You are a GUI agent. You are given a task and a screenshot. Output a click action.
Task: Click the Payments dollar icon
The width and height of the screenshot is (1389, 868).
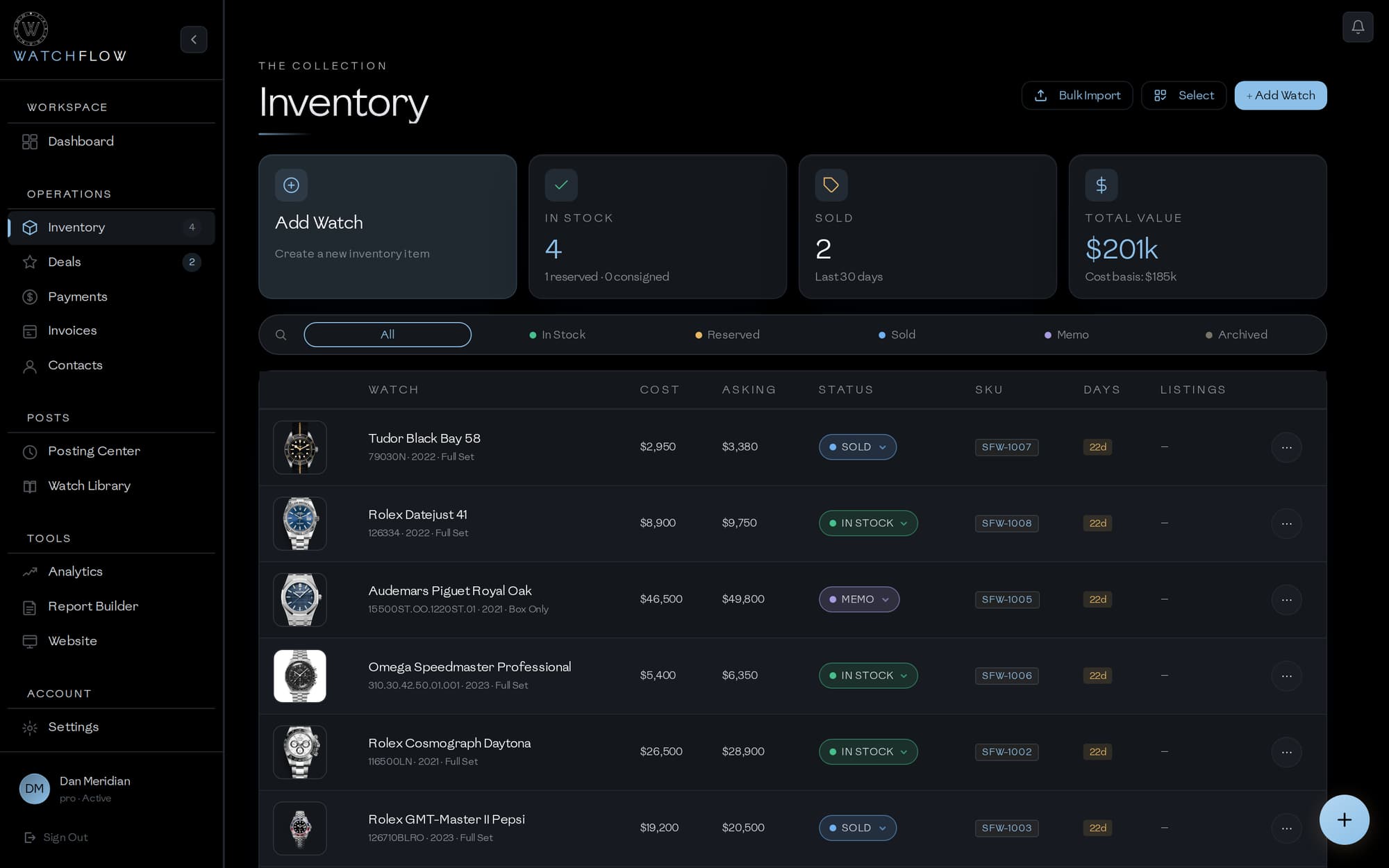30,297
